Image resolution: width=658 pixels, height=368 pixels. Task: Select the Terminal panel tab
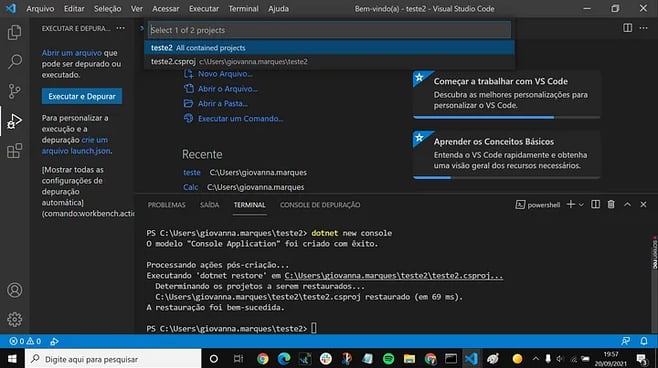[249, 205]
